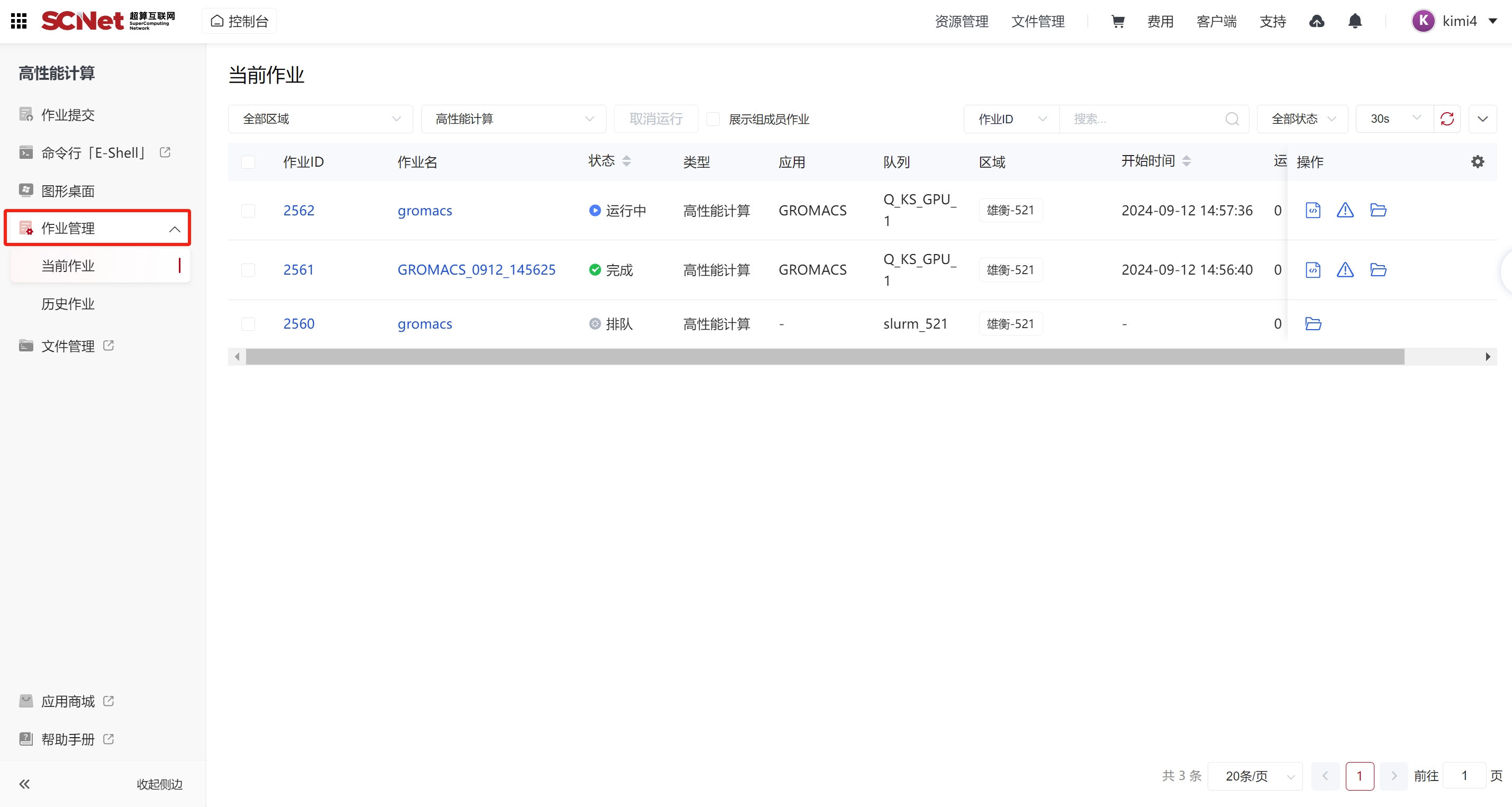Click the horizontal table scrollbar thumb
This screenshot has width=1512, height=807.
(825, 356)
